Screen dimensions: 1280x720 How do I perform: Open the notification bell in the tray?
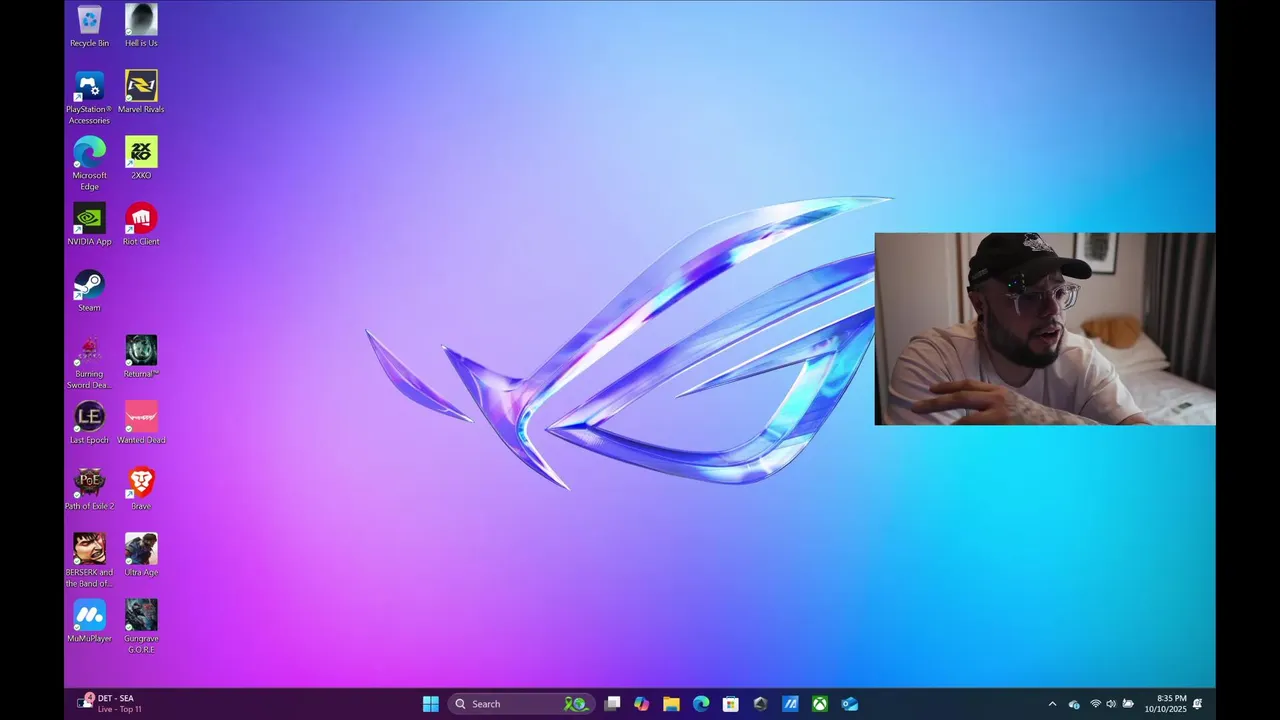pyautogui.click(x=1197, y=704)
